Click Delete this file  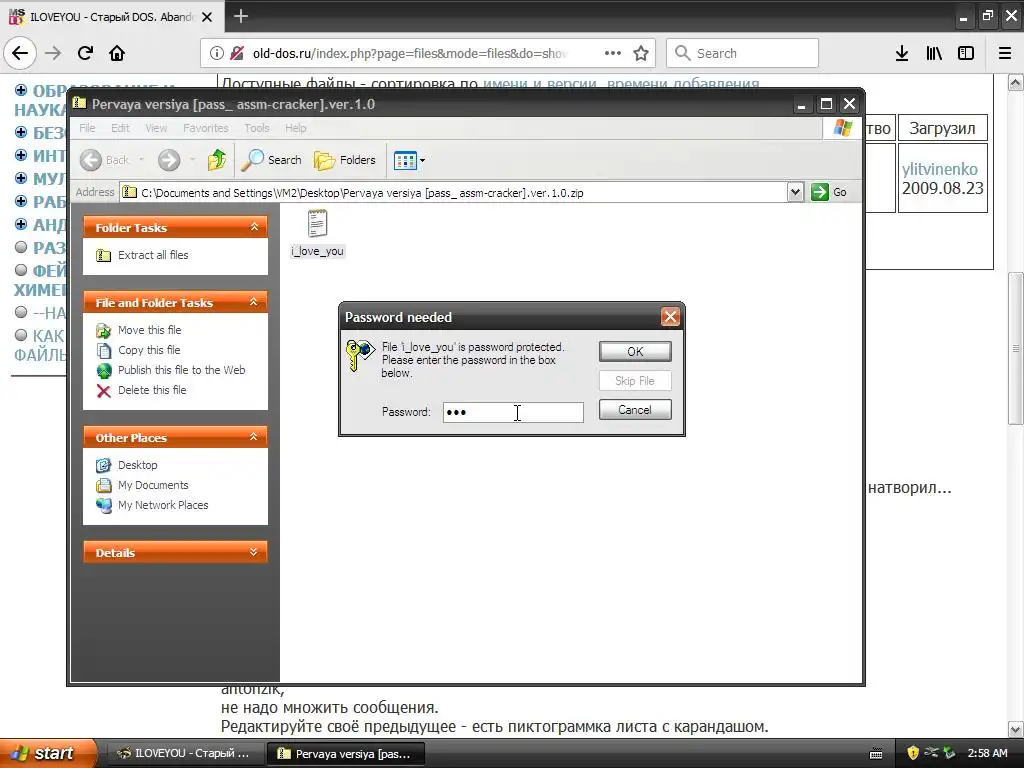[141, 390]
